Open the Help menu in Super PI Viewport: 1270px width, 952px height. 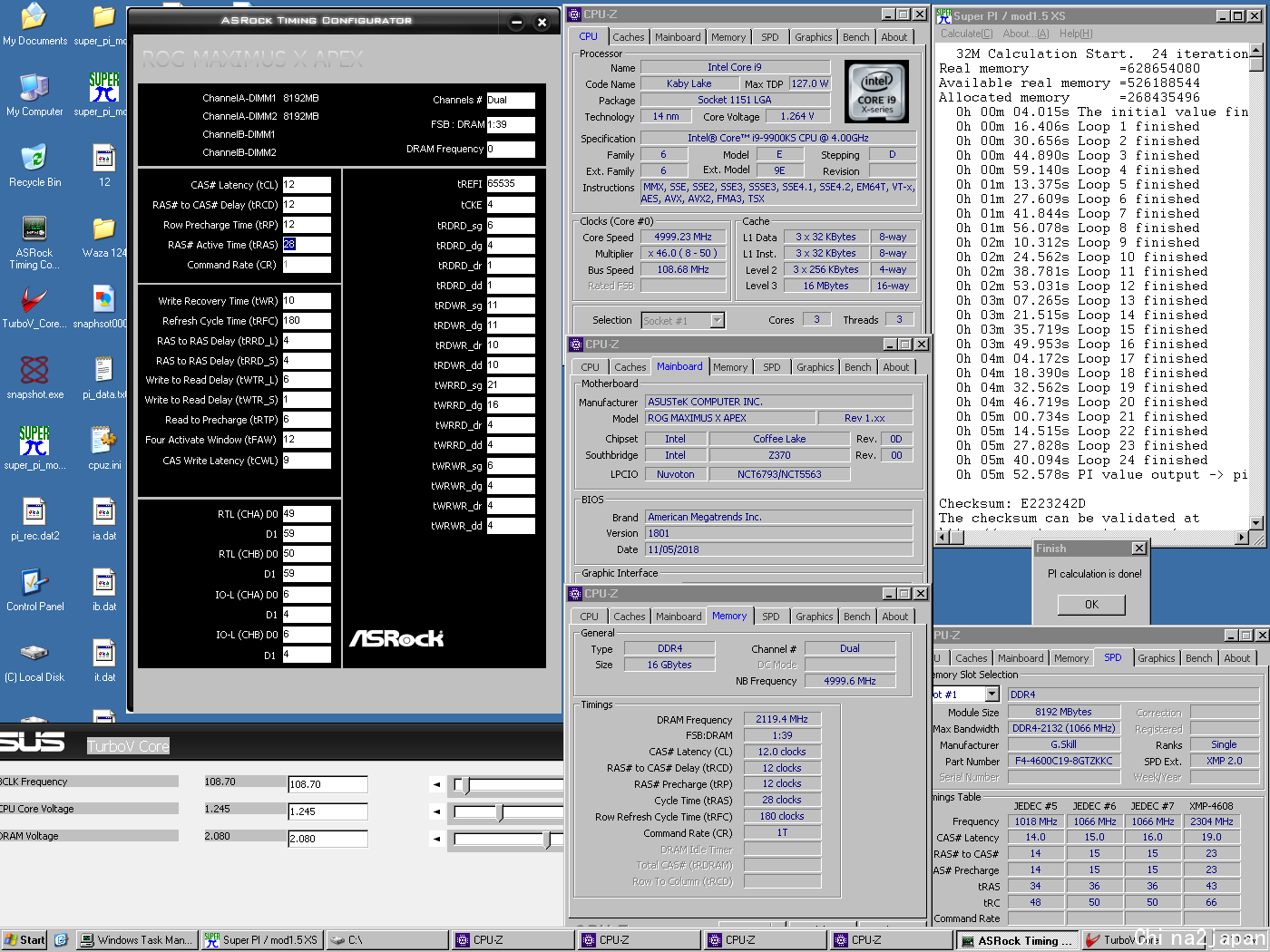click(1076, 34)
